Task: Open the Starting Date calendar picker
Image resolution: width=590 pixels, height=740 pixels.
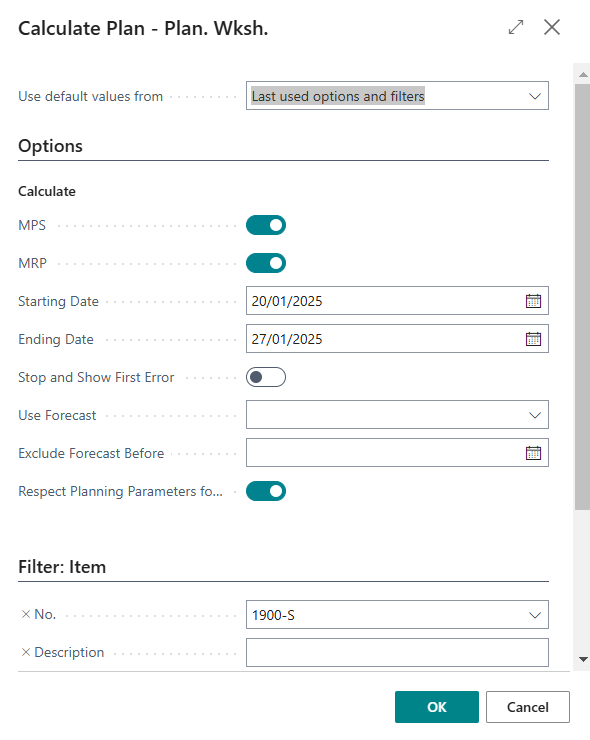Action: (x=533, y=301)
